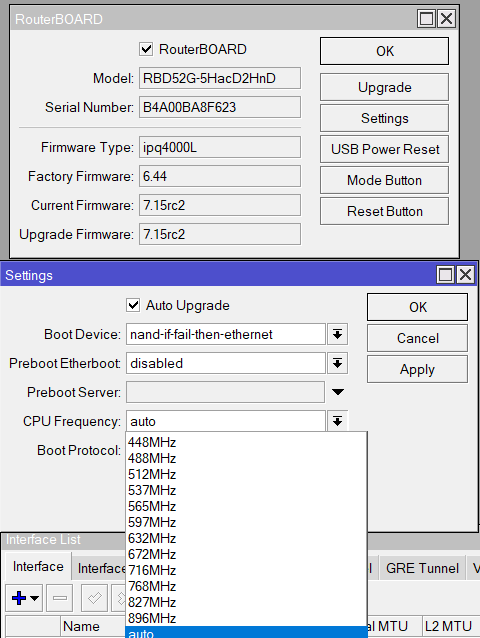Switch to the GRE Tunnel tab

422,568
